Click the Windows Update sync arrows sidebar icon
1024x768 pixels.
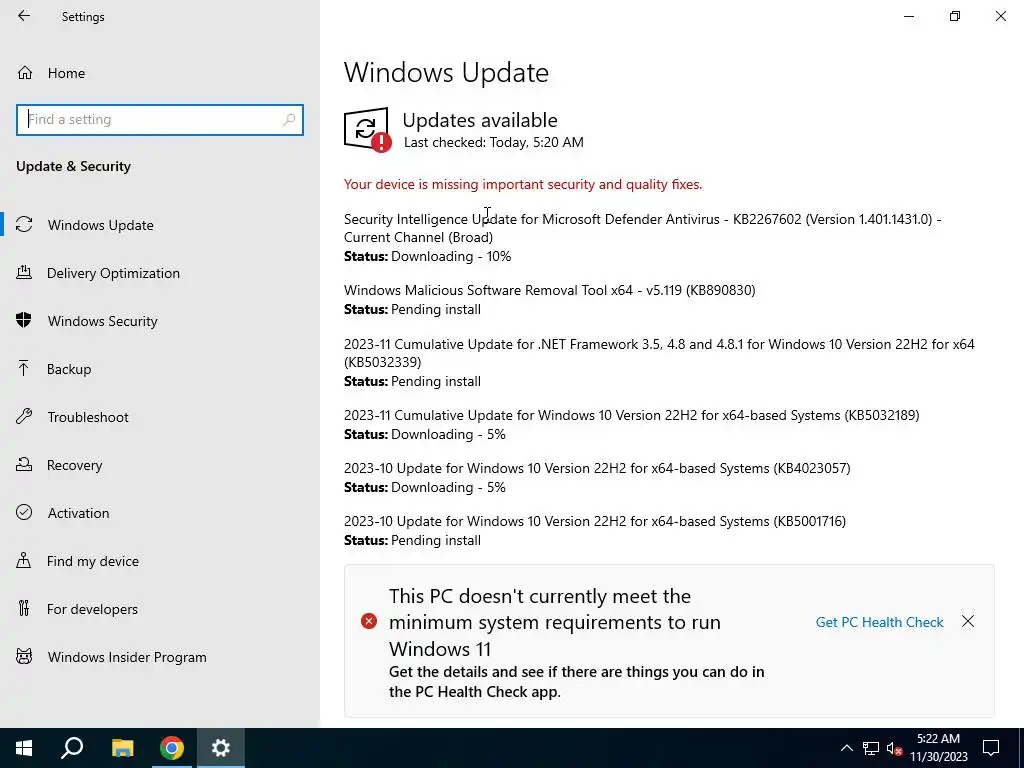tap(24, 225)
